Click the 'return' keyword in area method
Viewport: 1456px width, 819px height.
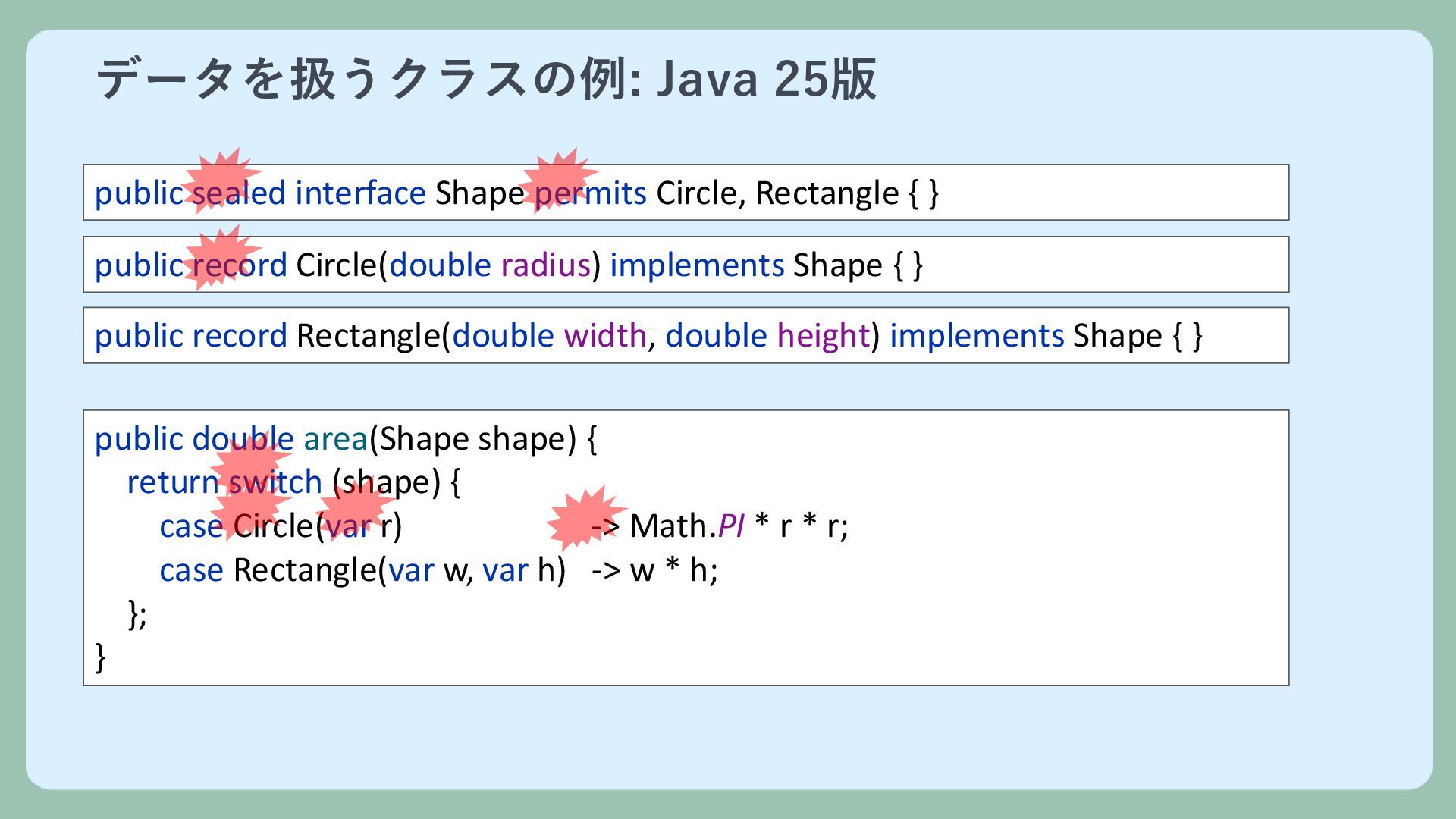pos(172,482)
